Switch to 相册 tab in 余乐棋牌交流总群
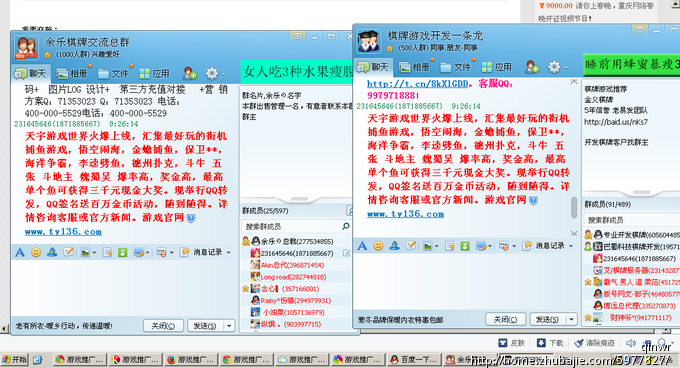Screen dimensions: 680x368 [x=72, y=74]
